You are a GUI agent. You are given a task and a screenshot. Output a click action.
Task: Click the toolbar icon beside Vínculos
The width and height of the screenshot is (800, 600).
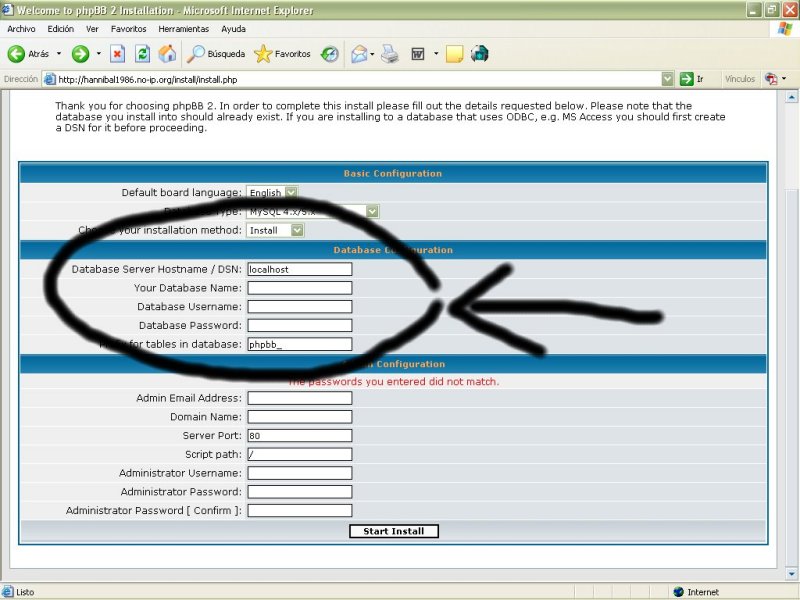[x=771, y=79]
